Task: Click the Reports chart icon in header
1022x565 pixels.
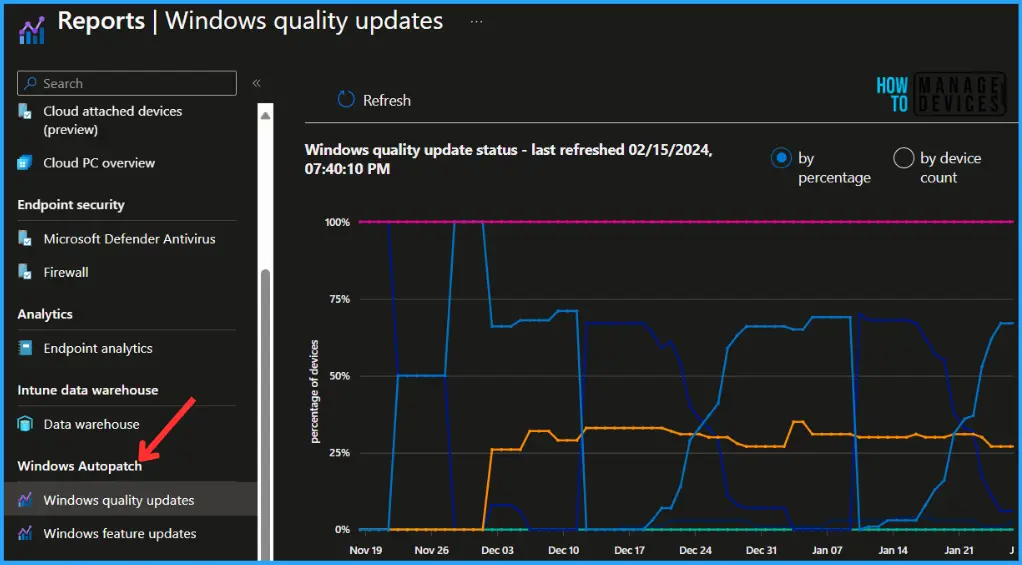Action: coord(31,31)
